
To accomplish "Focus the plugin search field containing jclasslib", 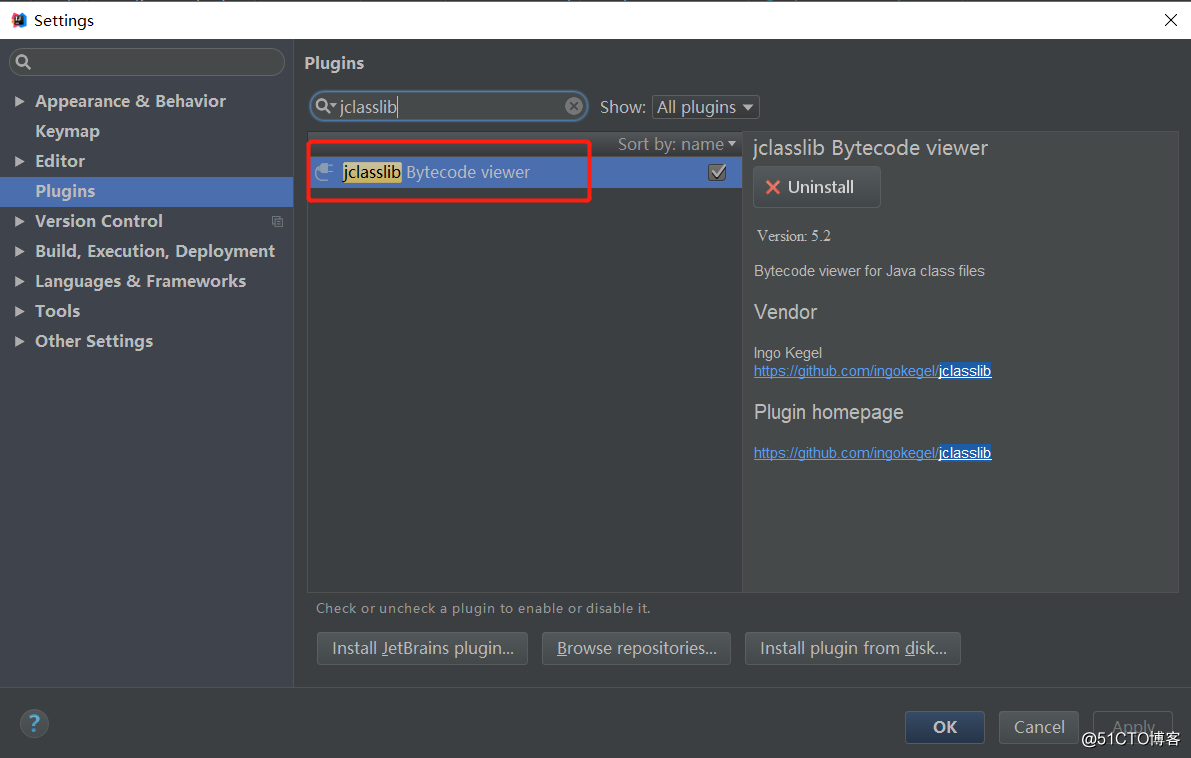I will (x=448, y=106).
